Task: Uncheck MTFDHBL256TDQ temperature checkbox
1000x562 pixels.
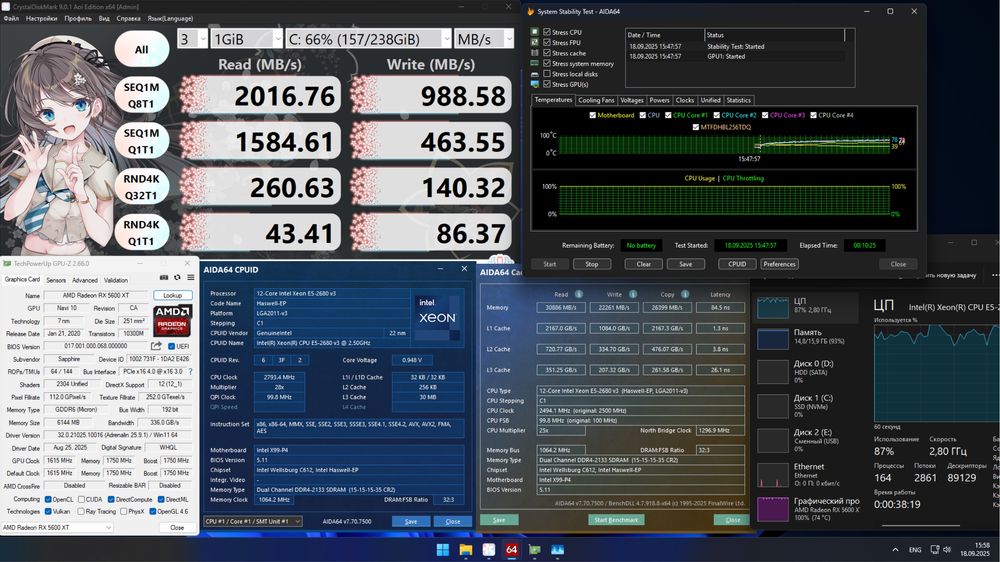Action: [696, 127]
